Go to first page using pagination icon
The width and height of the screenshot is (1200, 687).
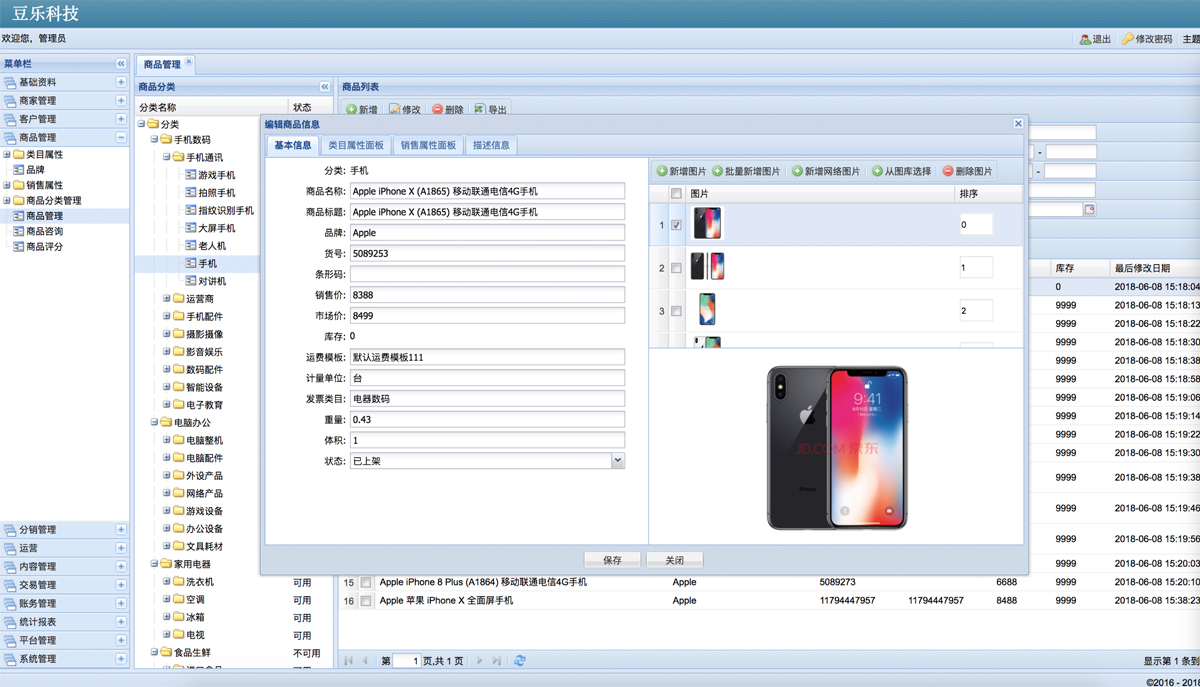coord(349,661)
